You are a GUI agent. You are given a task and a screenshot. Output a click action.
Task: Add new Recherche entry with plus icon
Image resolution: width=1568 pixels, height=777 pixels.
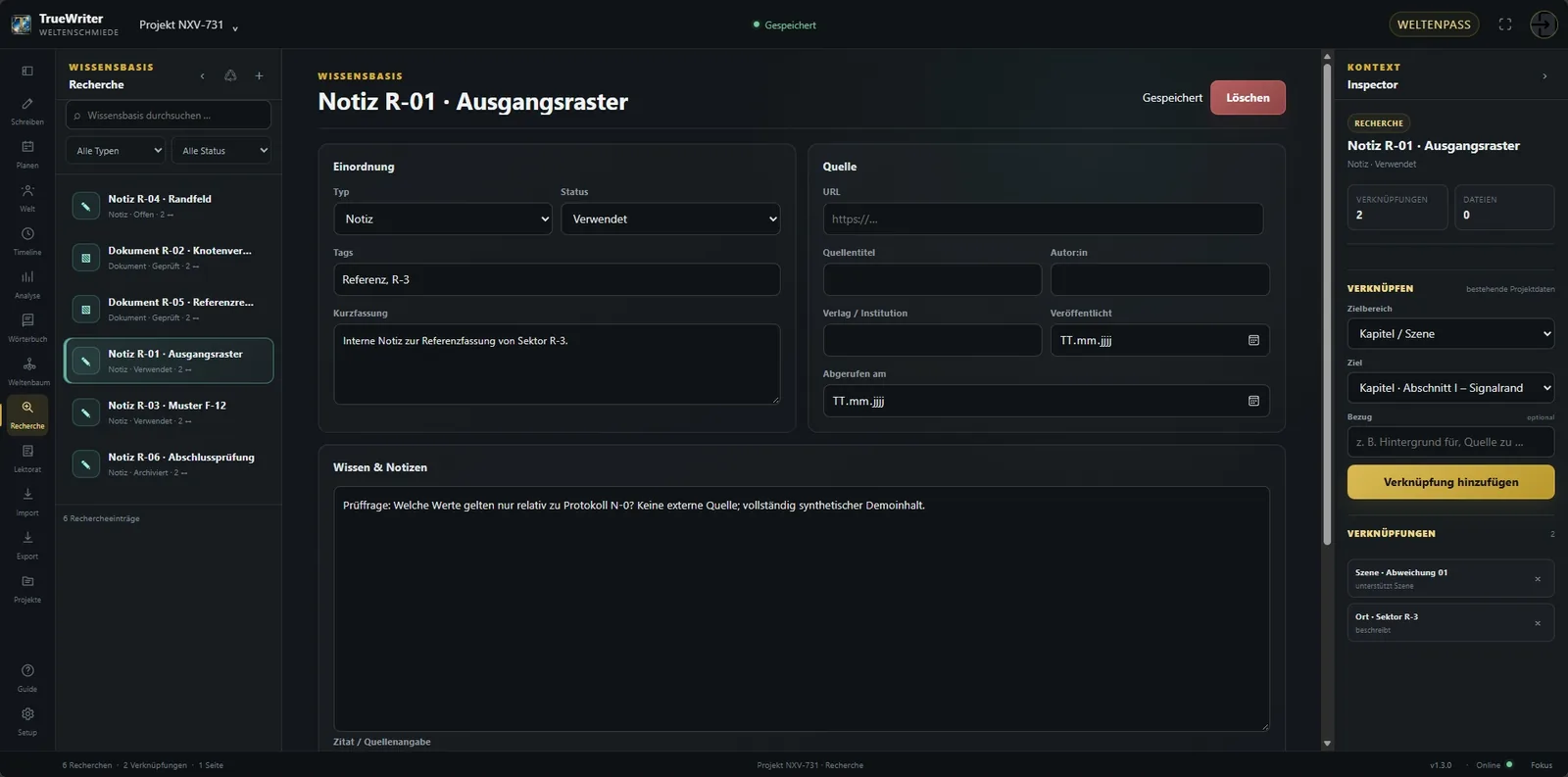[259, 75]
